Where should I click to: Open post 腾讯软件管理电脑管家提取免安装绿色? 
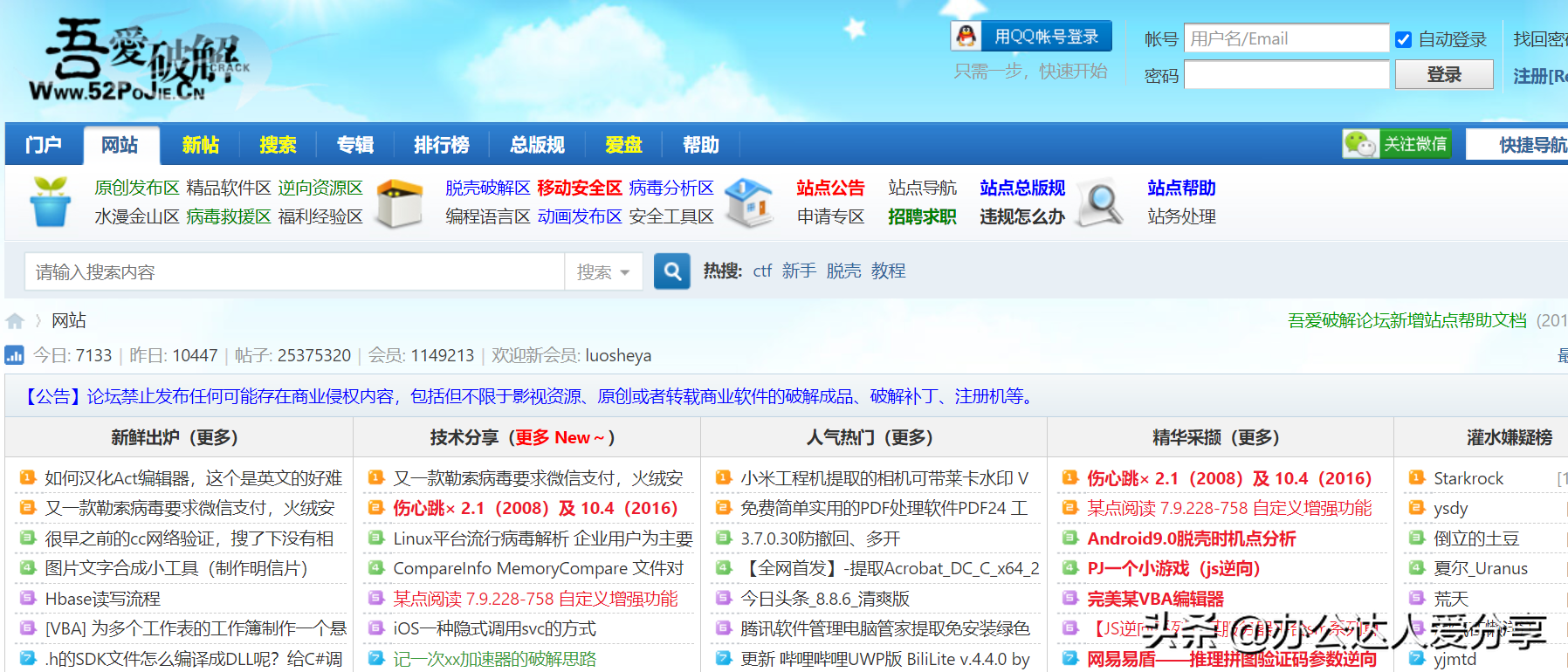click(885, 628)
